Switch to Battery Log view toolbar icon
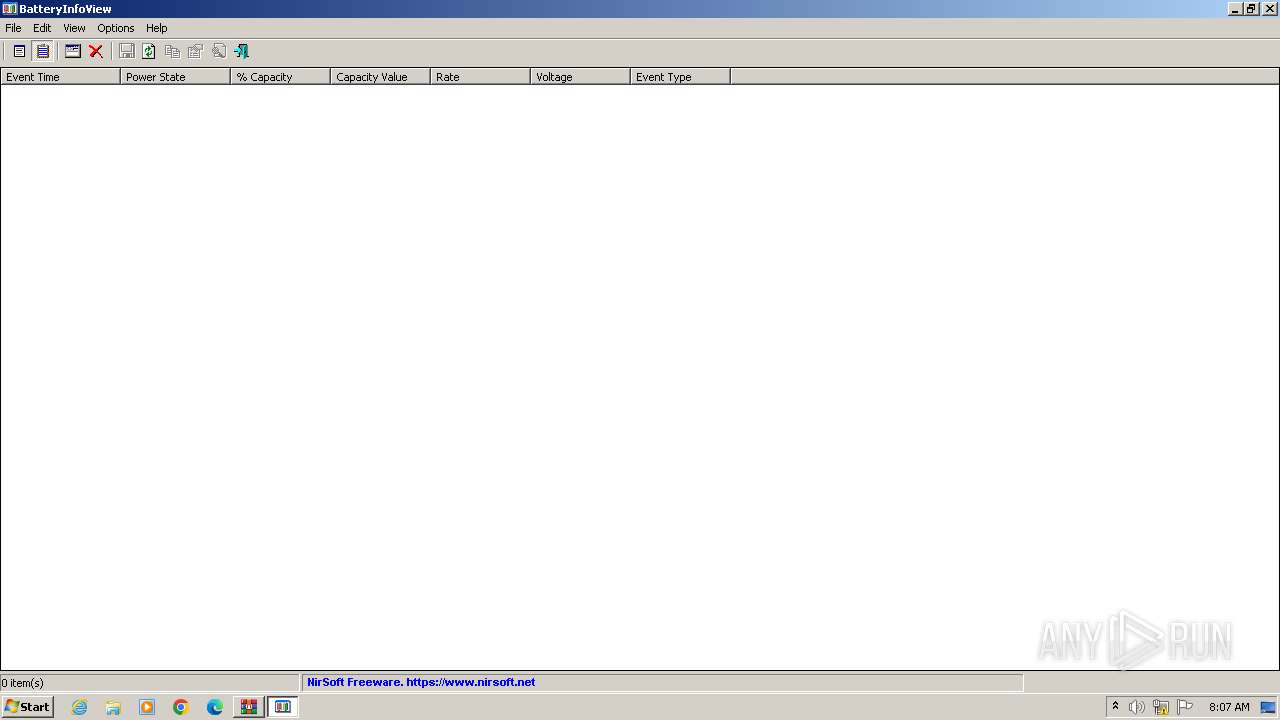Image resolution: width=1280 pixels, height=720 pixels. (x=43, y=51)
